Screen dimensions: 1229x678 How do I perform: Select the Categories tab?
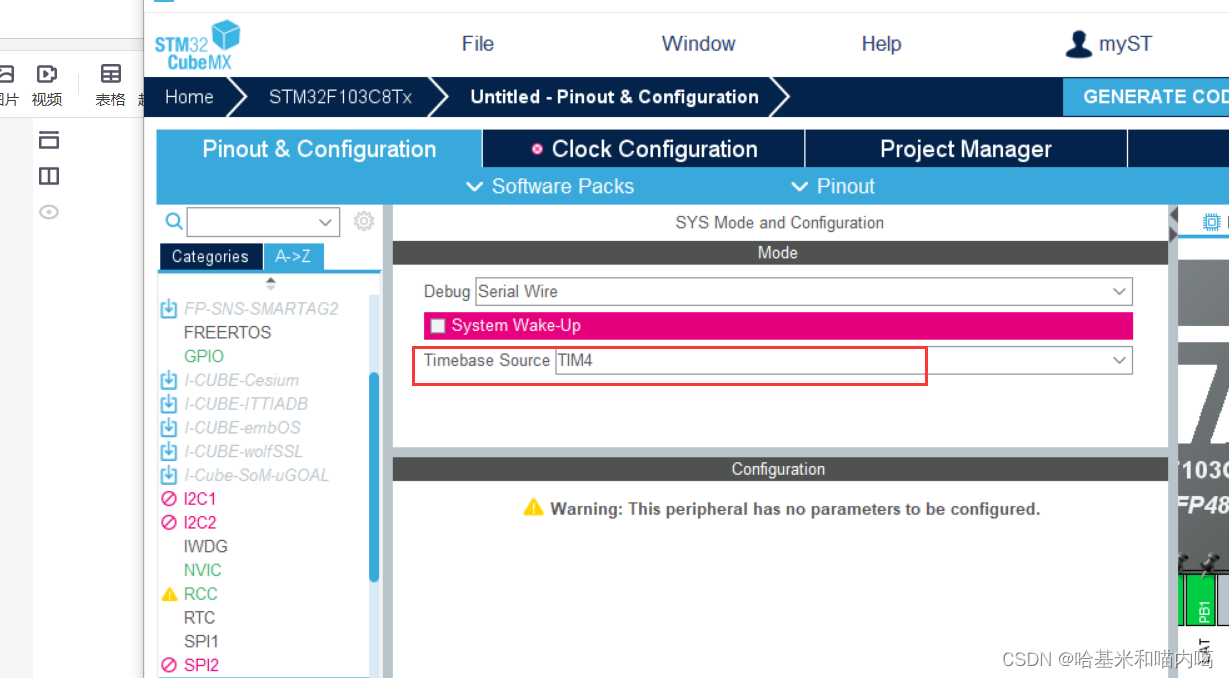coord(210,257)
